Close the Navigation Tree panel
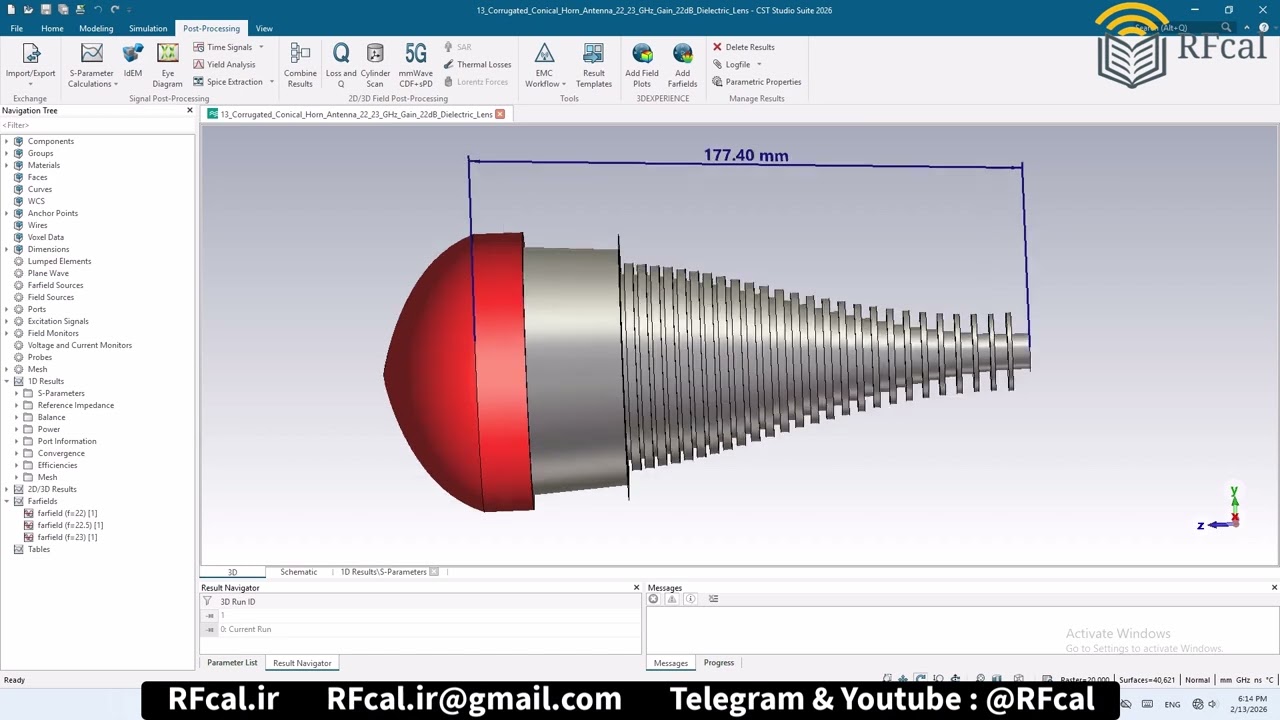Viewport: 1280px width, 720px height. coord(189,110)
